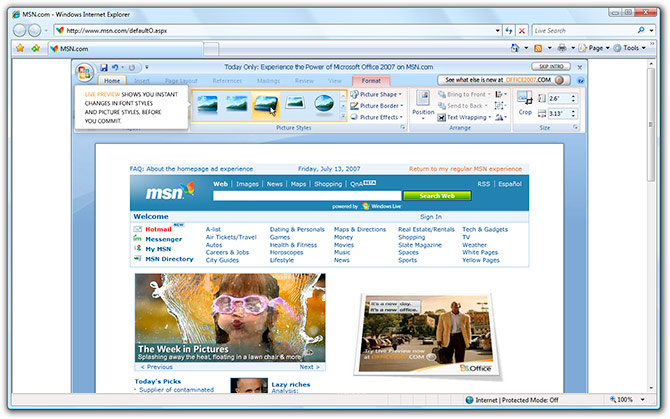Click the Print icon in IE toolbar
Image resolution: width=670 pixels, height=419 pixels.
pos(562,48)
